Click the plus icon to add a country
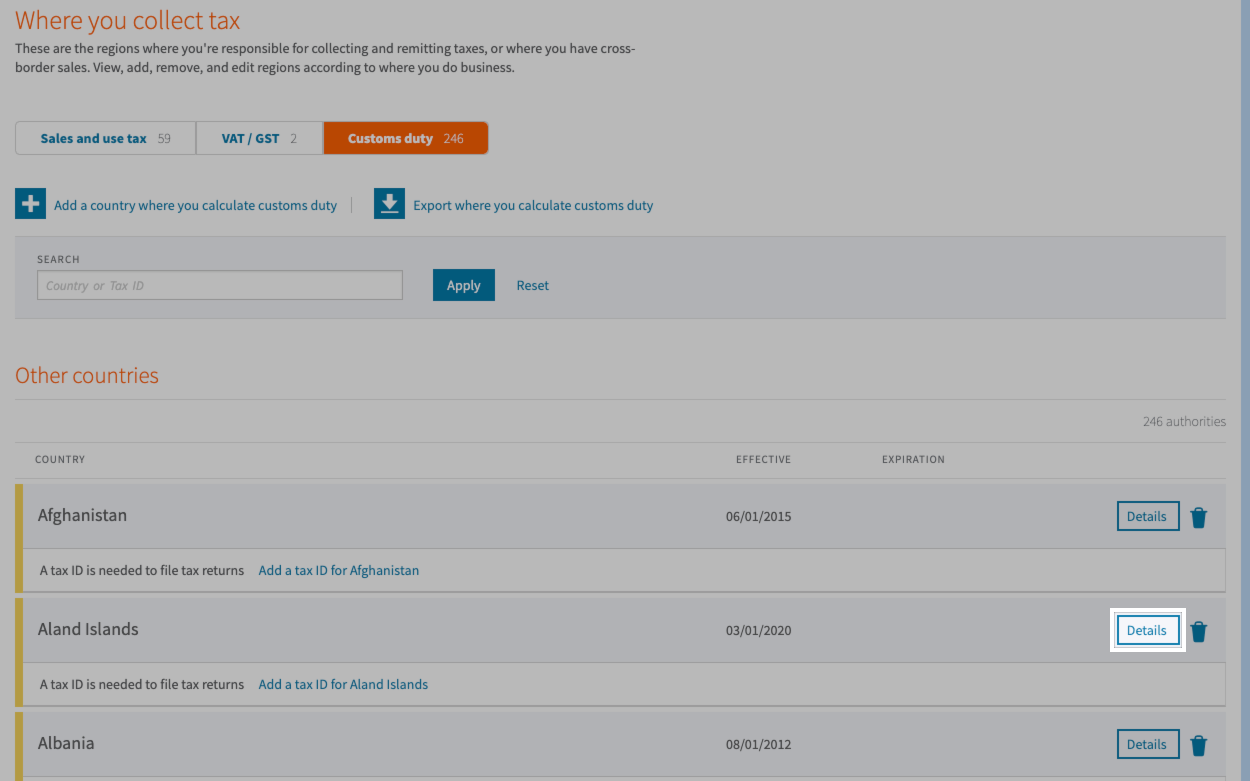This screenshot has width=1250, height=781. coord(30,203)
